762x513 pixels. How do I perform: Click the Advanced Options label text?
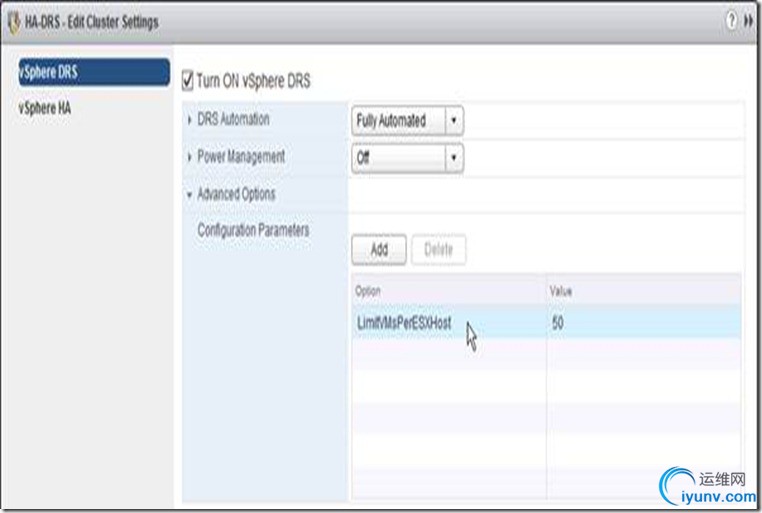pos(236,194)
